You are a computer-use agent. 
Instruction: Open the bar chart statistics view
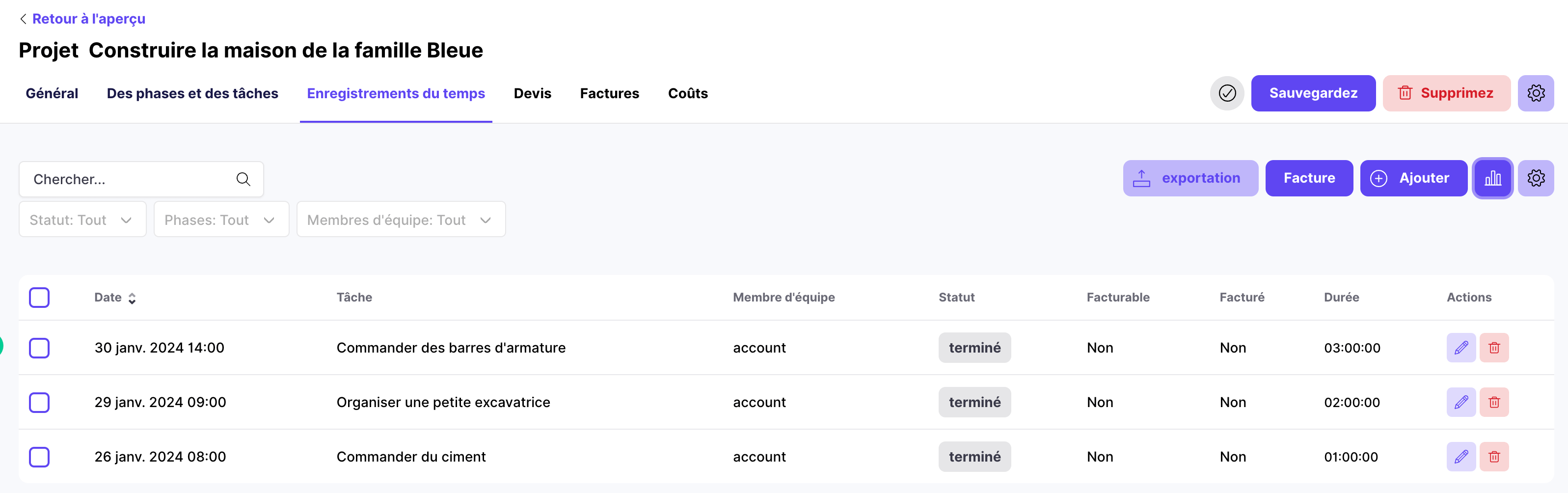click(x=1492, y=178)
